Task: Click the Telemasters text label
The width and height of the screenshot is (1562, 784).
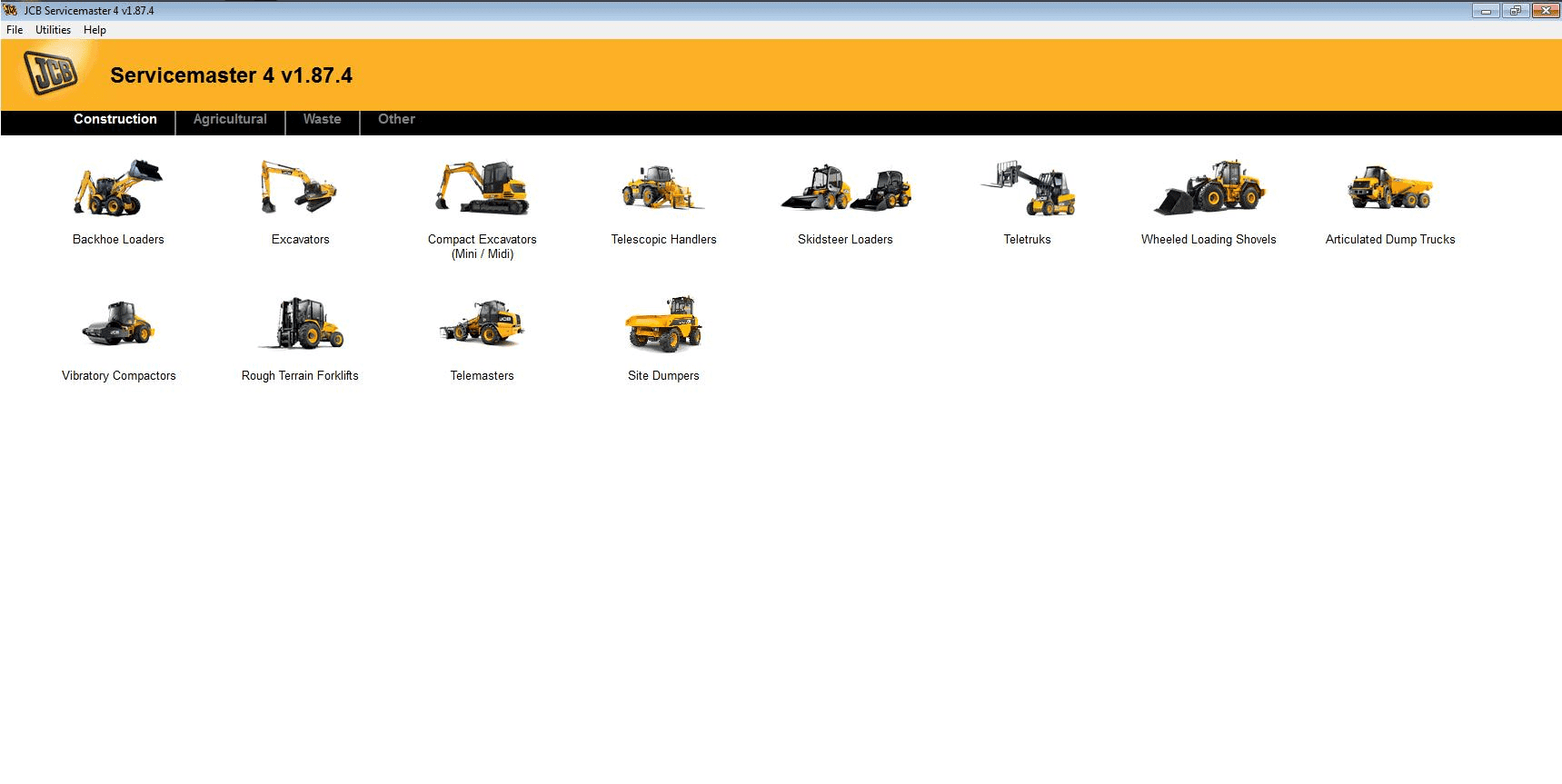Action: [482, 376]
